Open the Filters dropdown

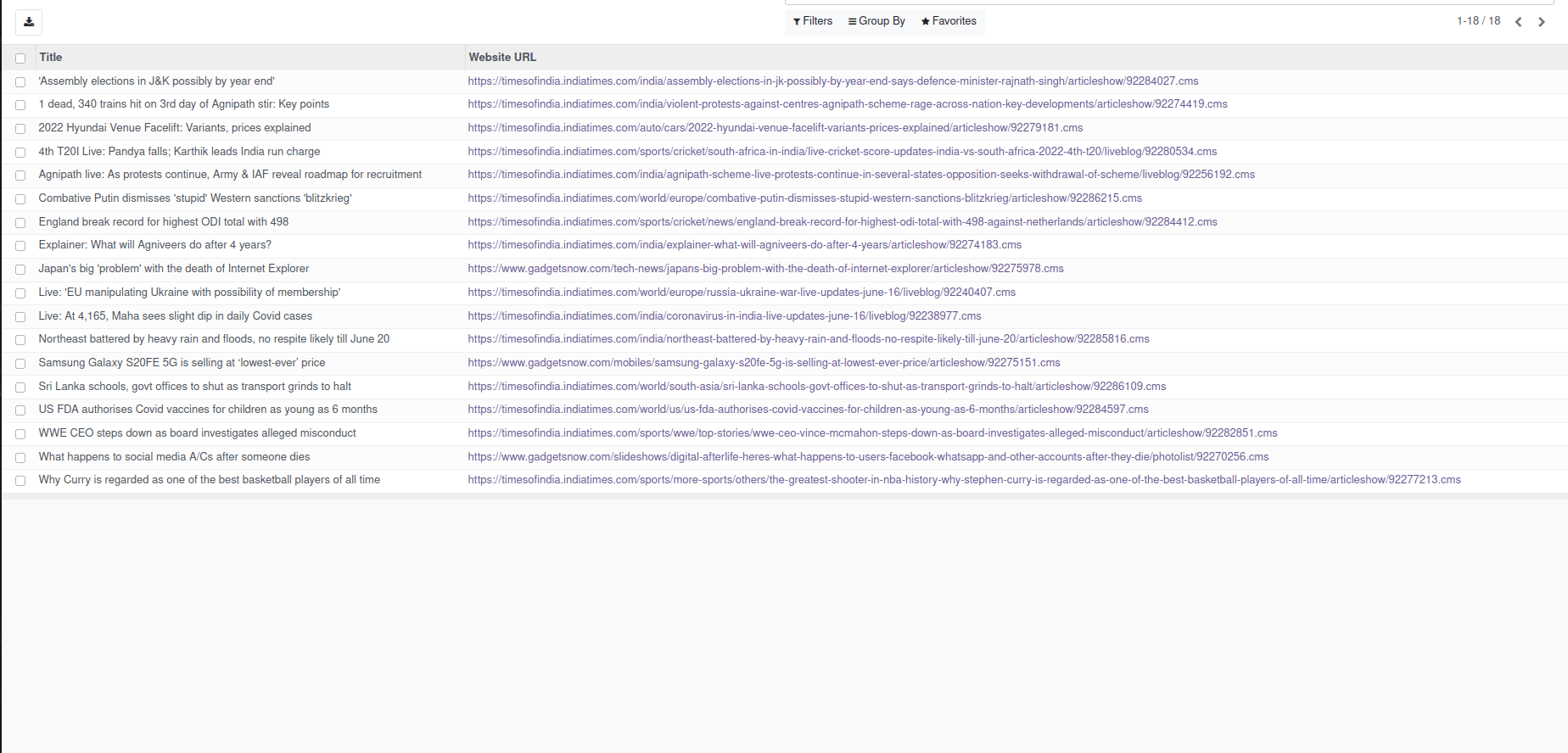point(813,21)
